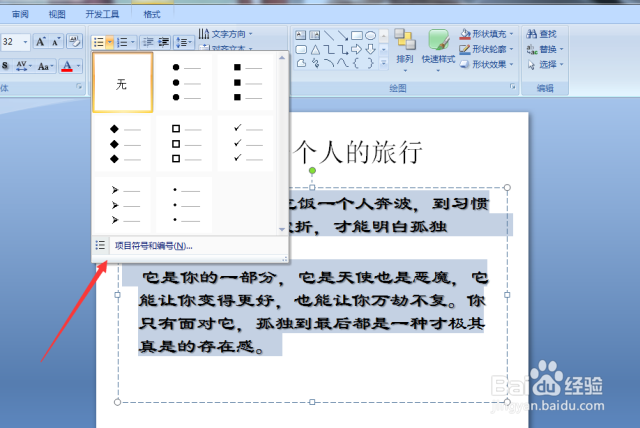Select the right brace shape

coord(371,63)
